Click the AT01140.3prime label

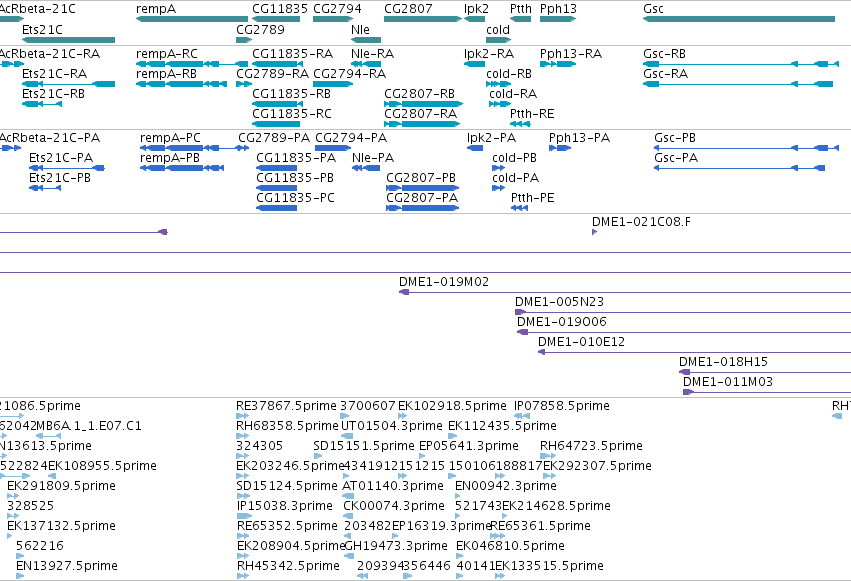coord(393,486)
